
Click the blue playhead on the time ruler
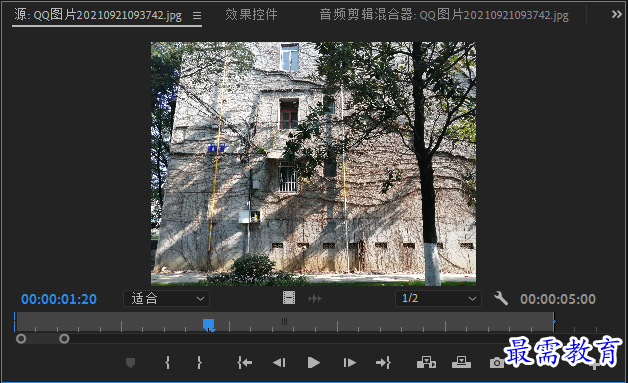(x=209, y=325)
